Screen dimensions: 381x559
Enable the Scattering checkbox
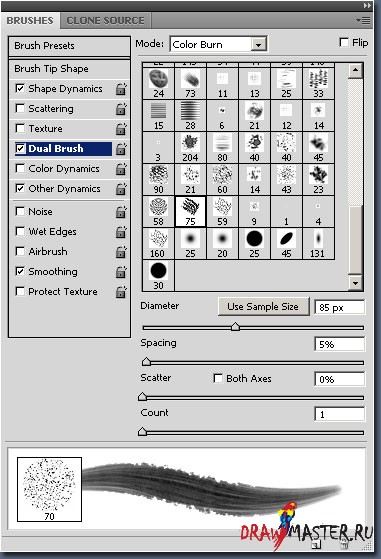tap(20, 108)
